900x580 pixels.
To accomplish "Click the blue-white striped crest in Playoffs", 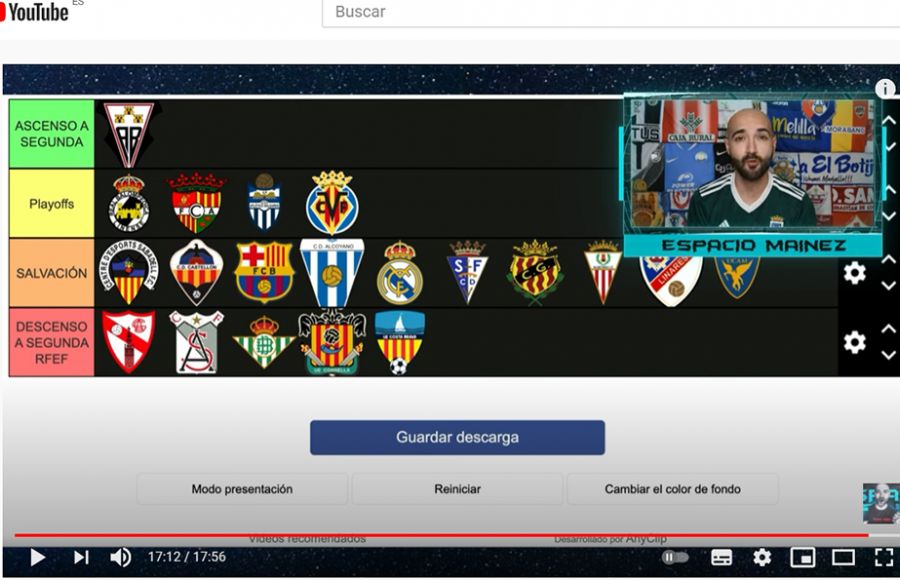I will click(x=264, y=202).
